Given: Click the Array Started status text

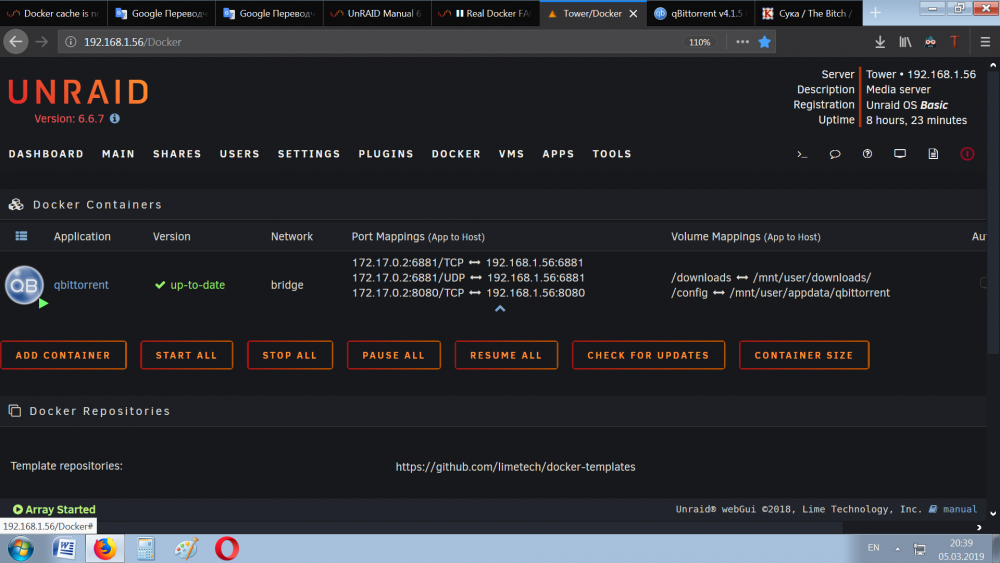Looking at the screenshot, I should coord(54,509).
